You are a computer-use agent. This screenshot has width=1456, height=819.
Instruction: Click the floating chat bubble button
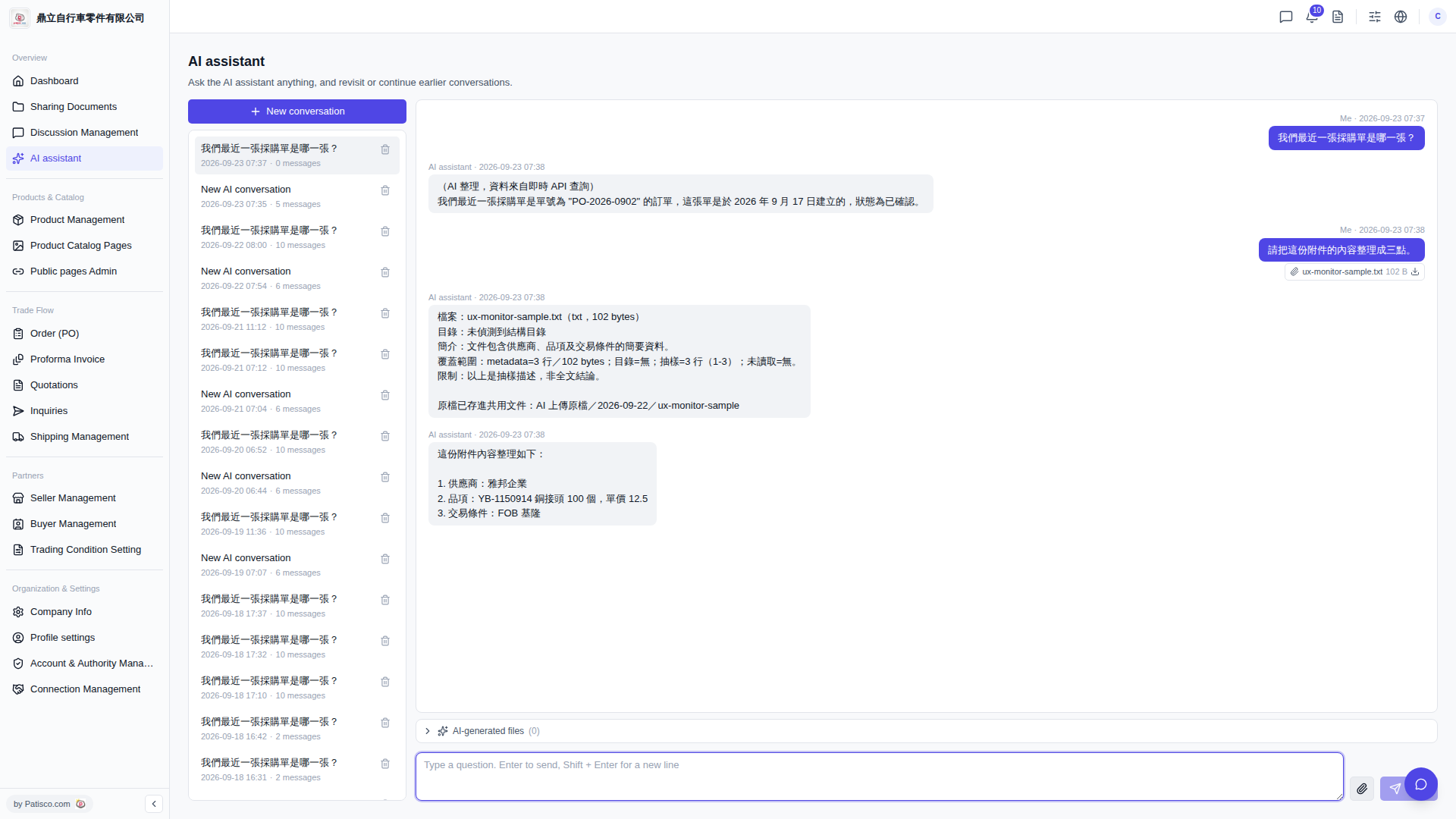click(x=1421, y=784)
